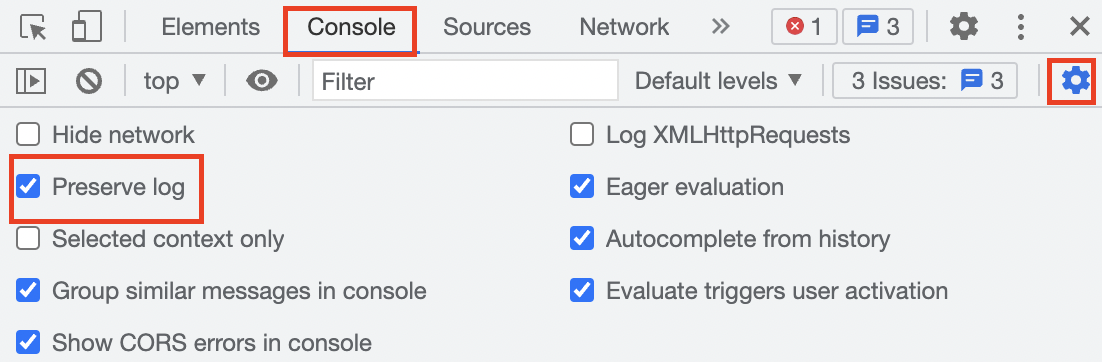Viewport: 1102px width, 362px height.
Task: Open blue Console settings gear
Action: point(1075,82)
